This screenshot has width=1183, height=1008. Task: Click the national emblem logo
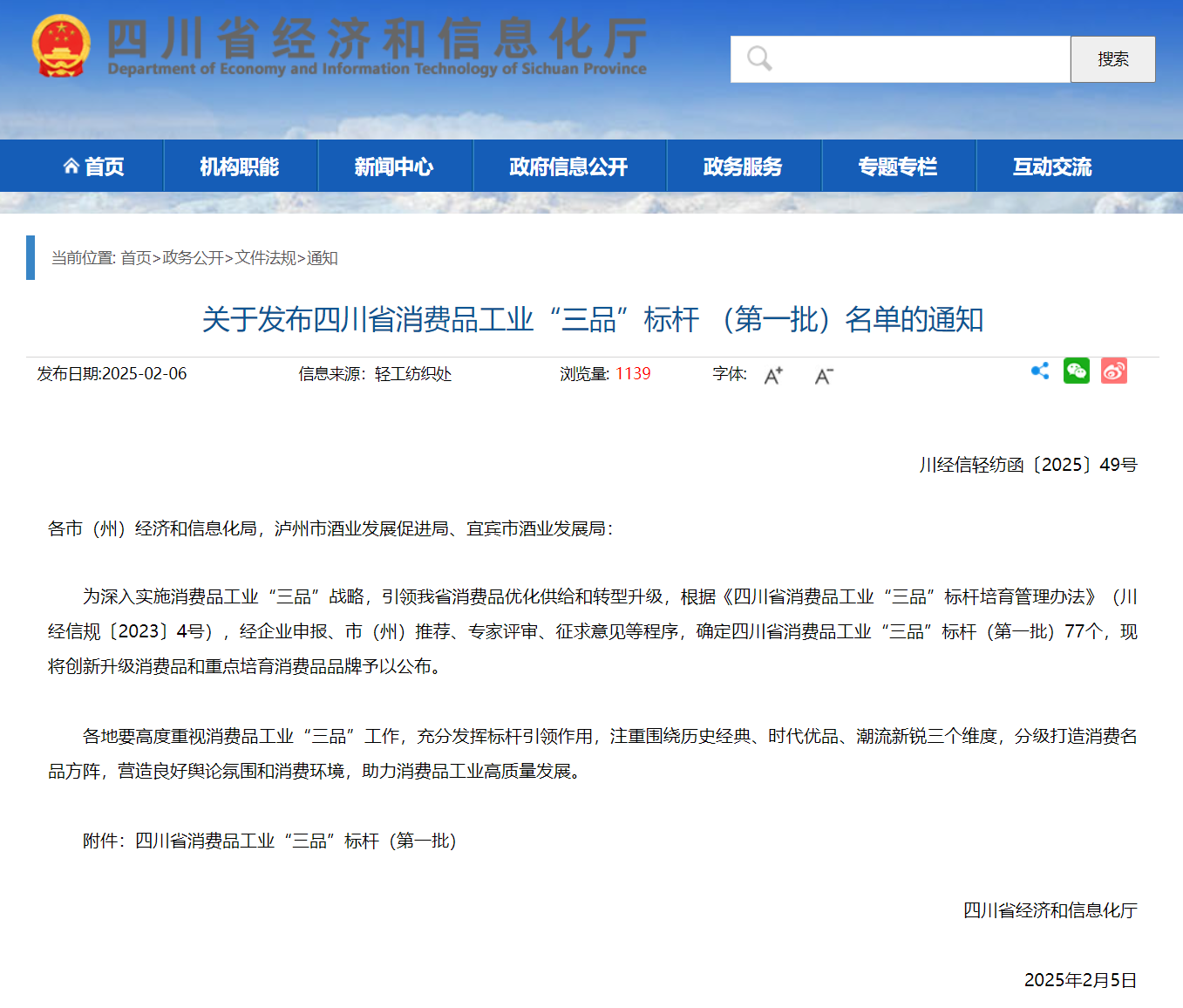60,46
